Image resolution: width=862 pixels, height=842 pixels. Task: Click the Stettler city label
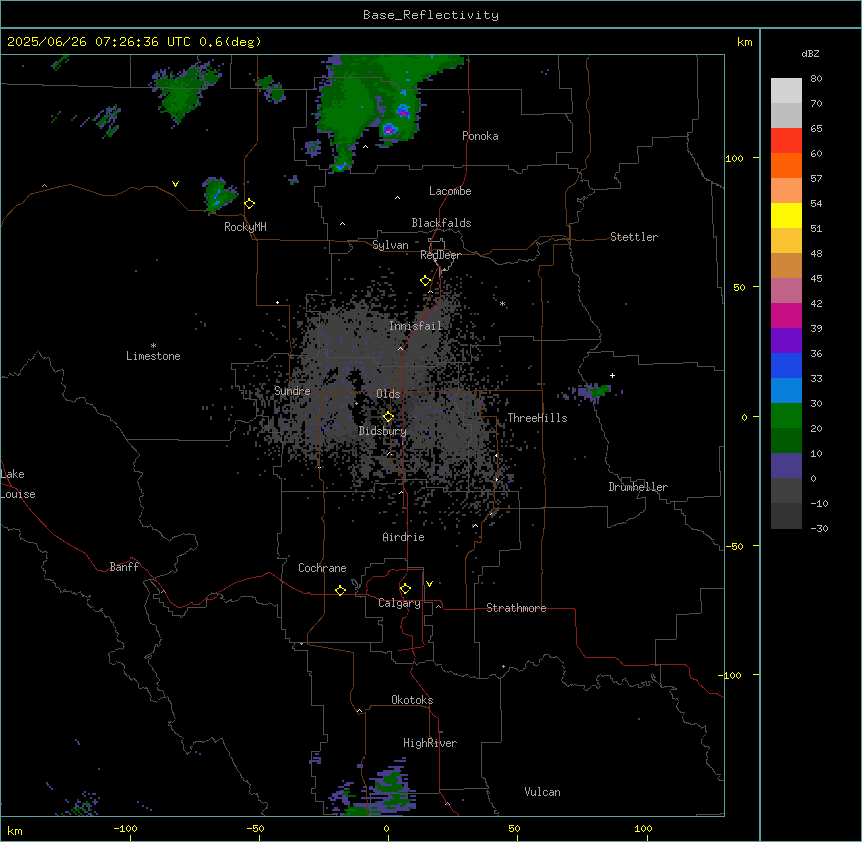[x=634, y=237]
